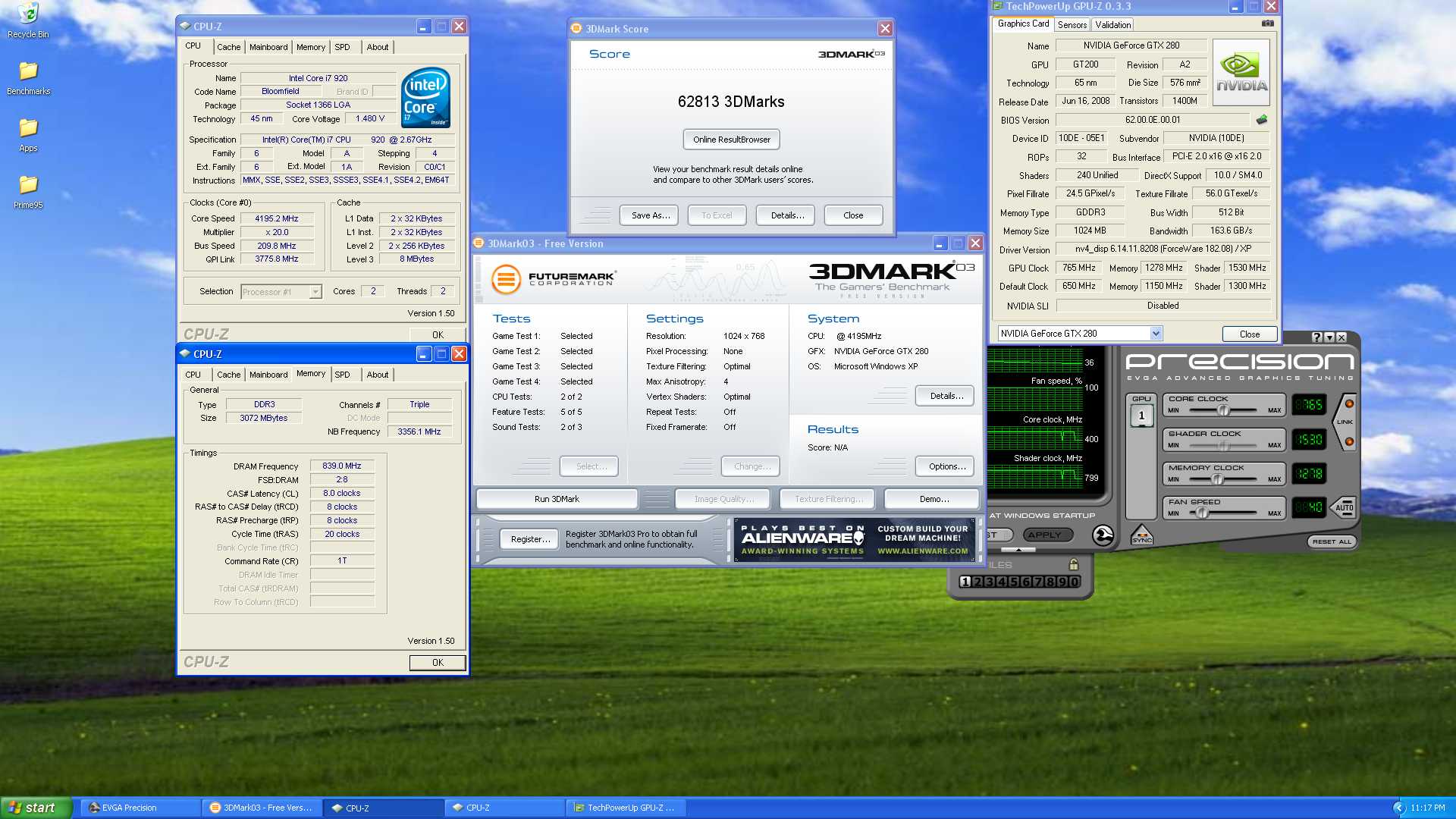
Task: Click OK in CPU-Z memory timings window
Action: [438, 662]
